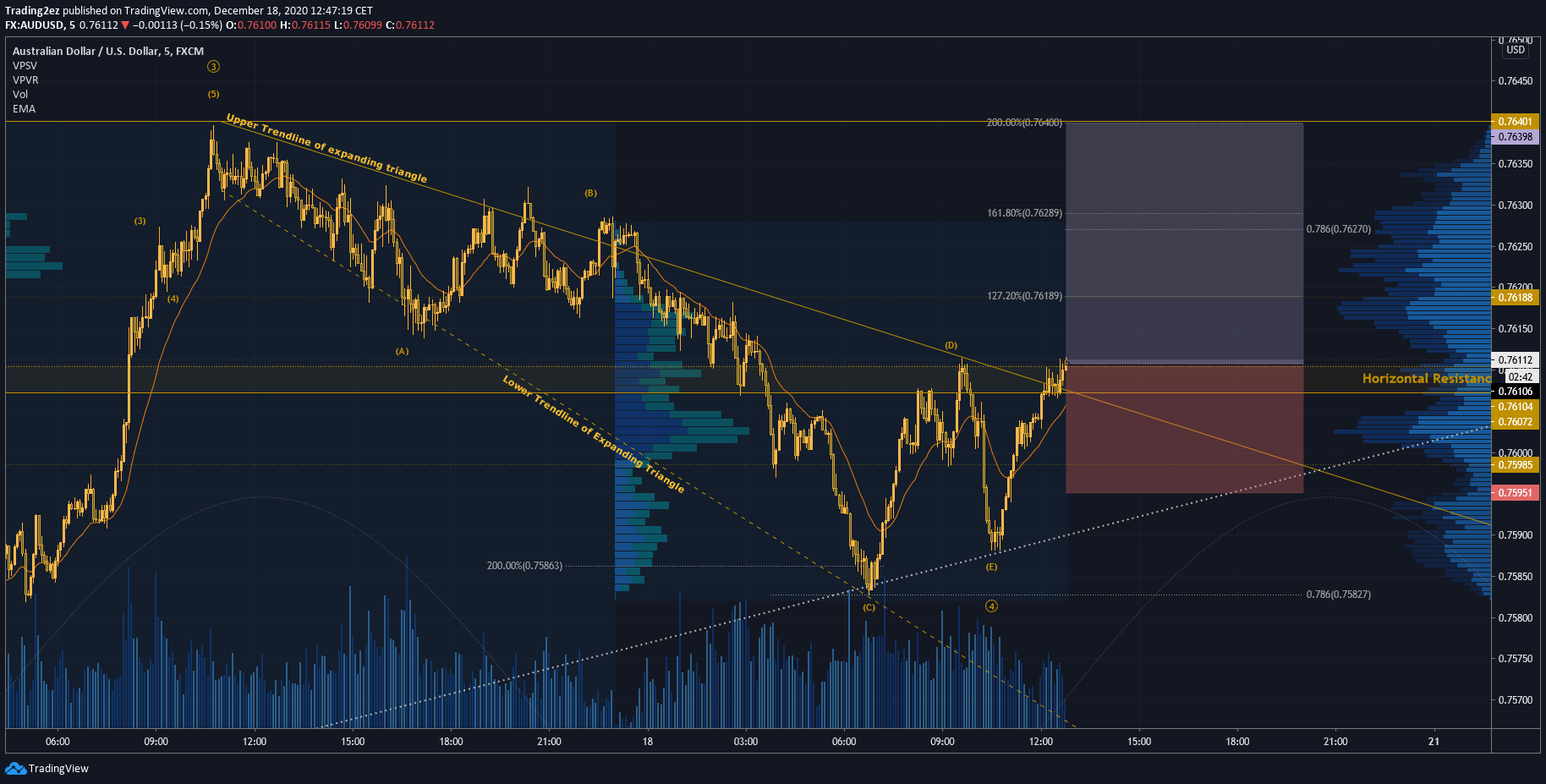This screenshot has height=784, width=1546.
Task: Click the 200.00%(0.75863) fib label
Action: (524, 566)
